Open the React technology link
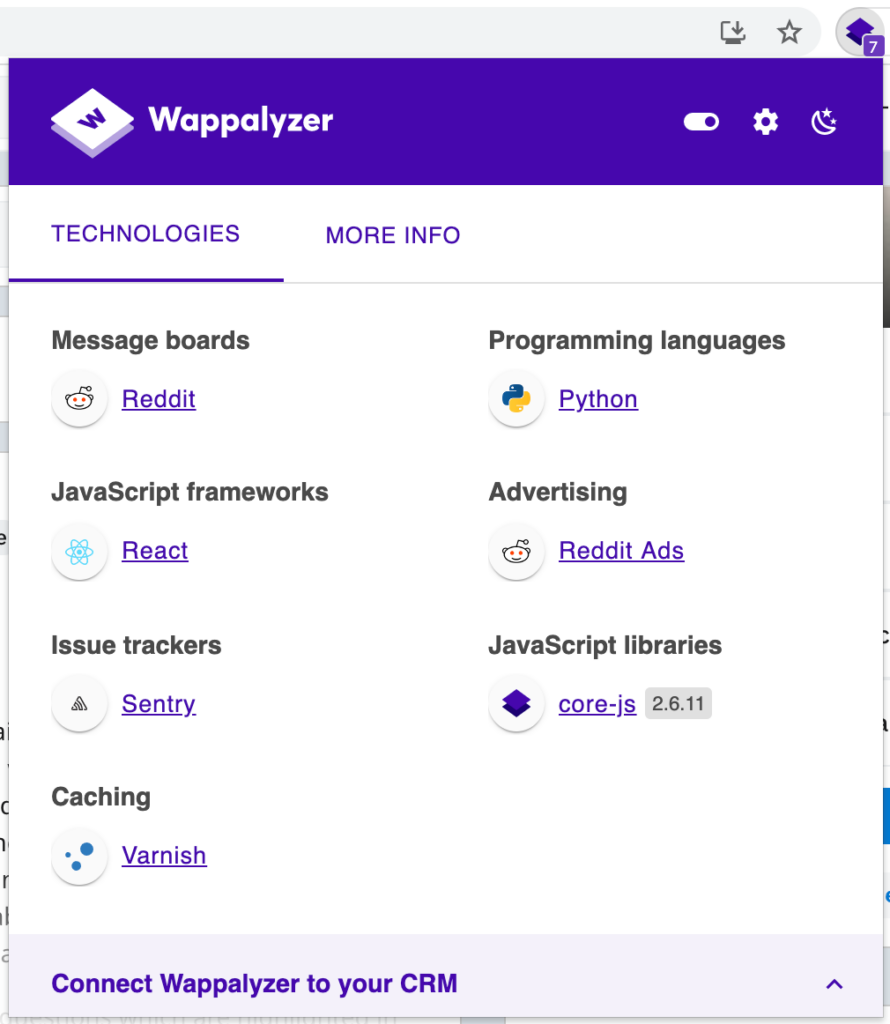Image resolution: width=890 pixels, height=1024 pixels. (x=155, y=551)
